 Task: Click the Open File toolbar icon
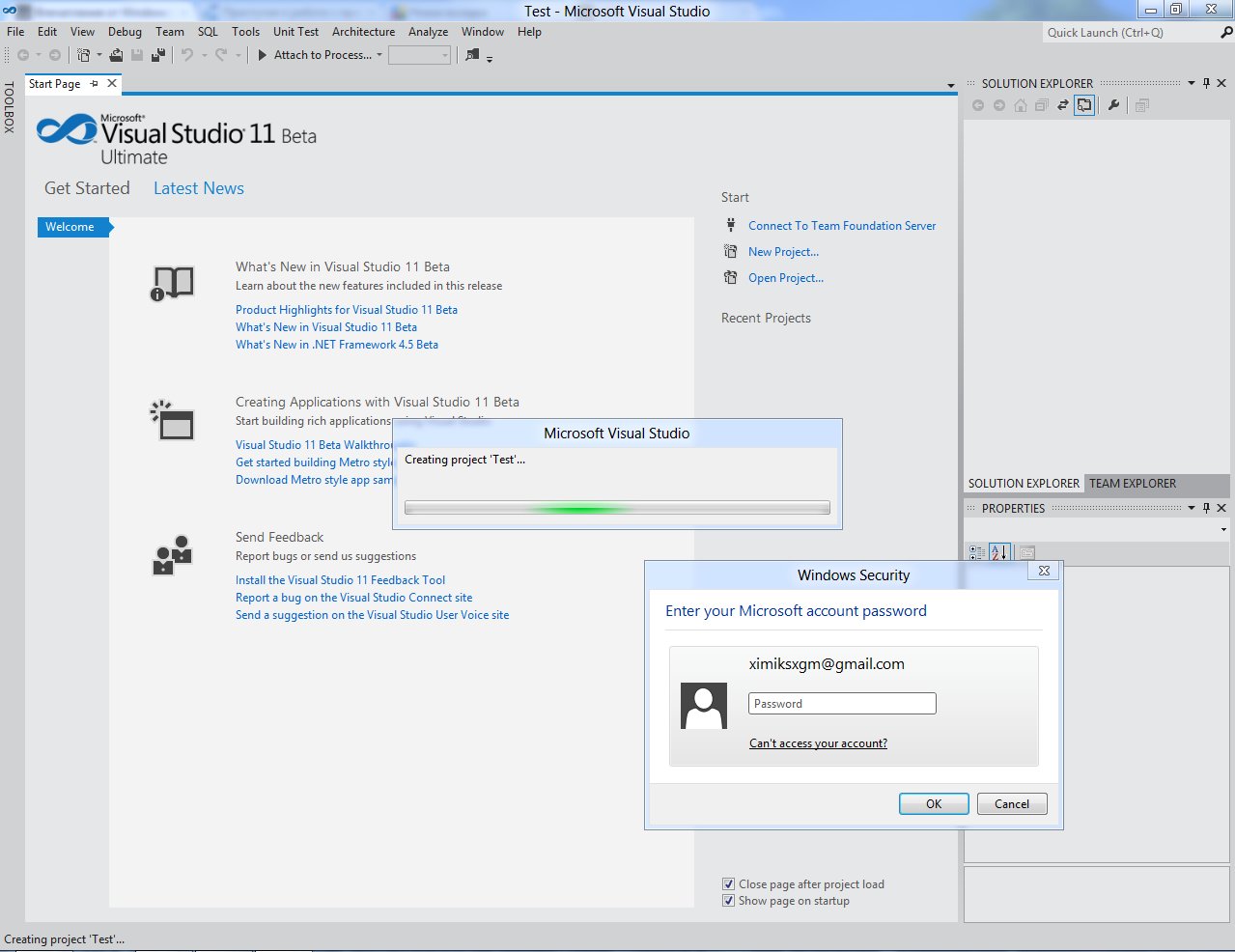click(116, 55)
